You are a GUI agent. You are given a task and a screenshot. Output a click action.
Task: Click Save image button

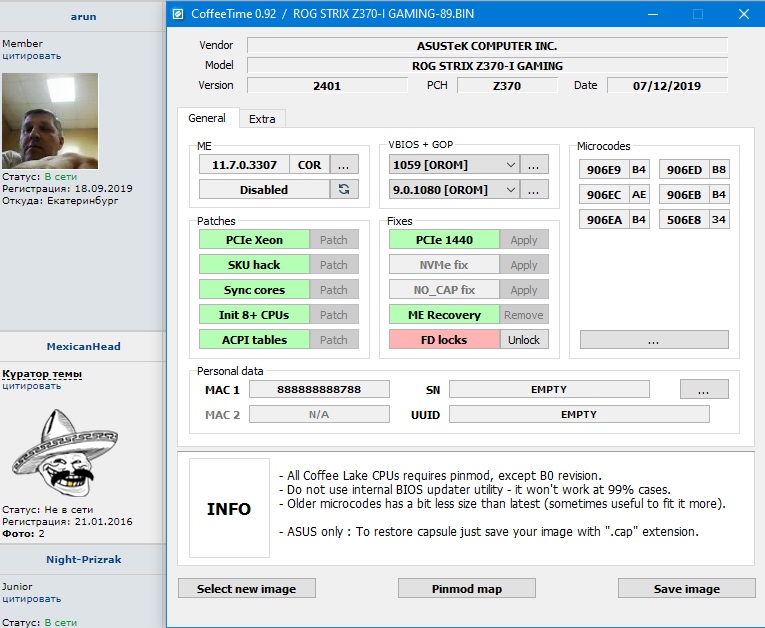686,588
